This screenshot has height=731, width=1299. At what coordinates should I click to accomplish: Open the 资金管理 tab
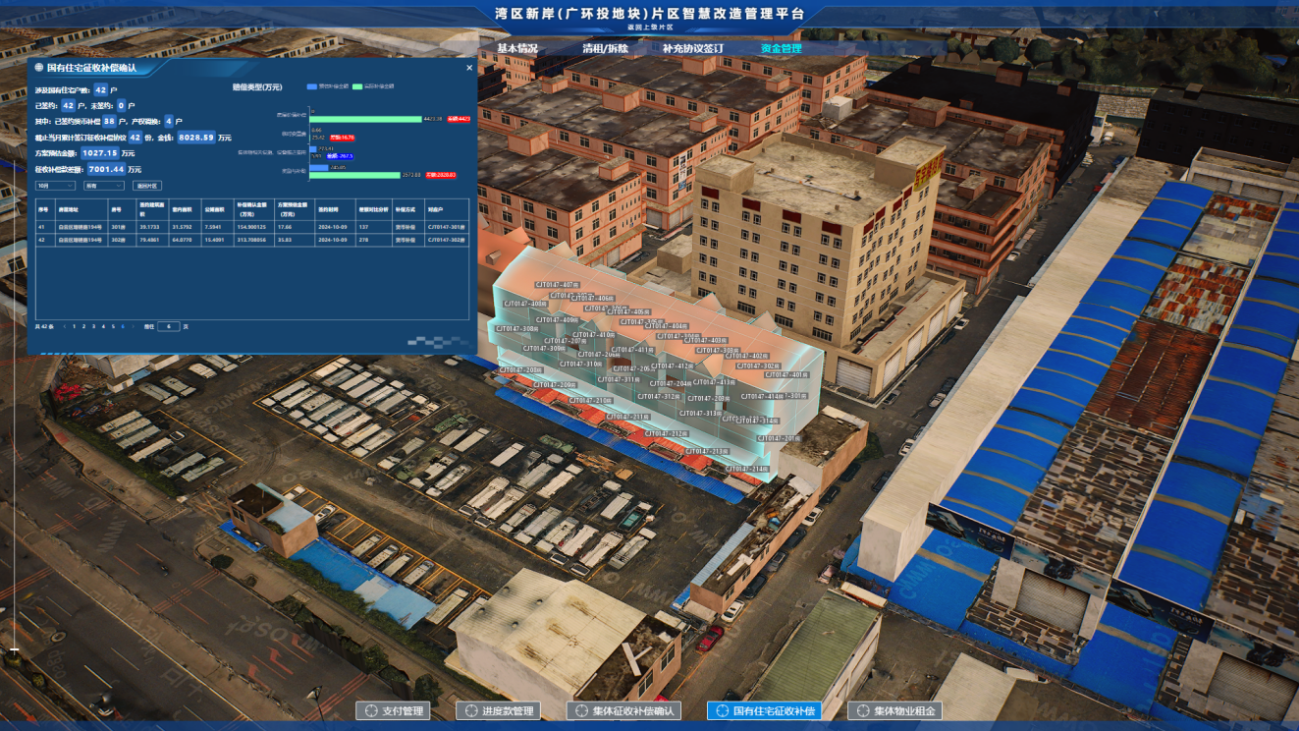tap(781, 48)
